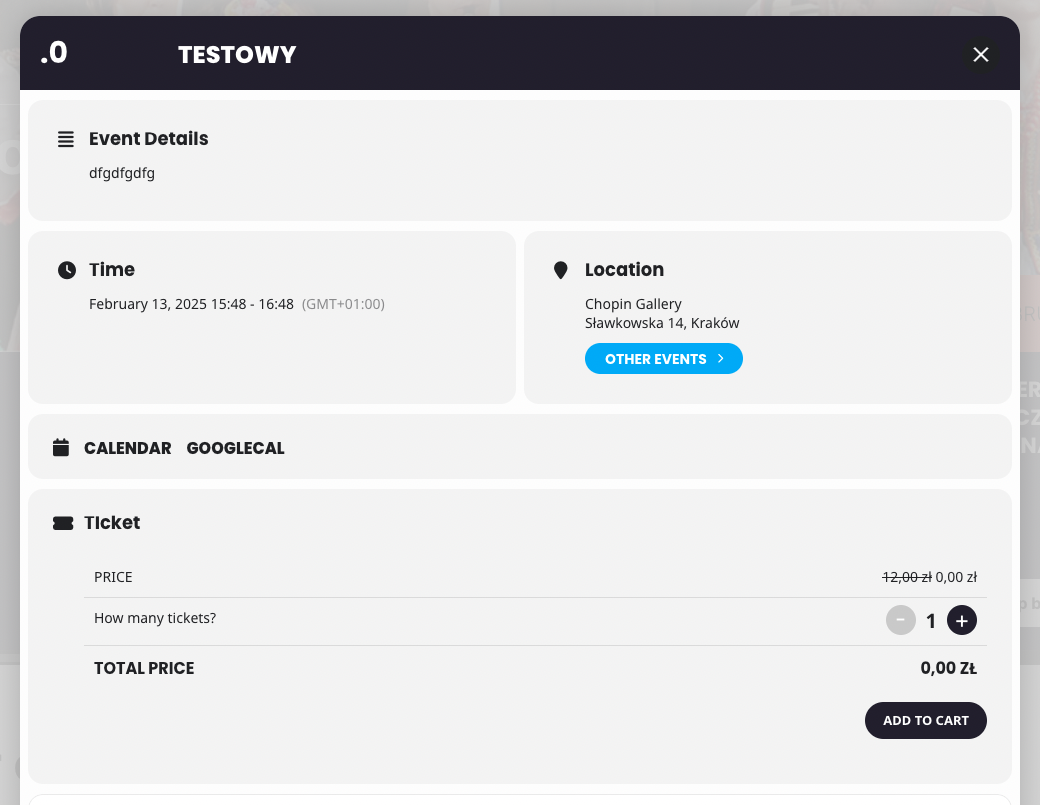Click the ticket quantity number
Screen dimensions: 1040x805
(931, 621)
